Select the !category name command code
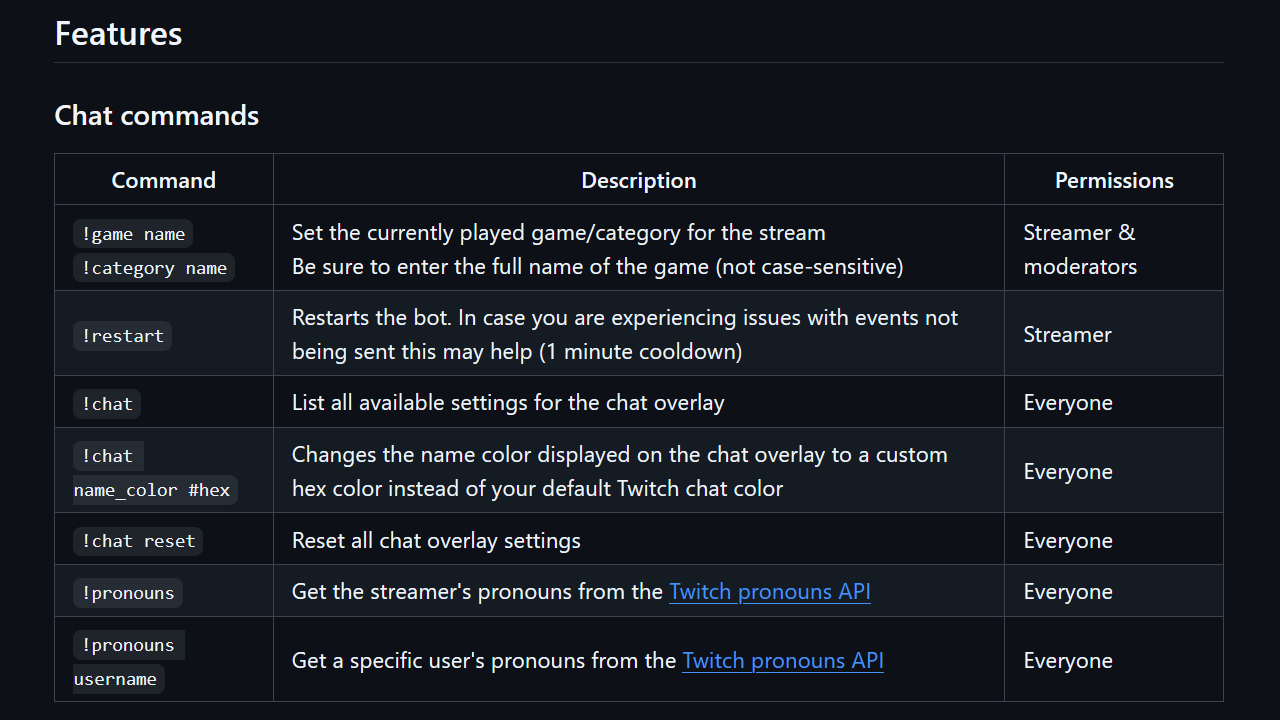This screenshot has width=1280, height=720. click(154, 269)
